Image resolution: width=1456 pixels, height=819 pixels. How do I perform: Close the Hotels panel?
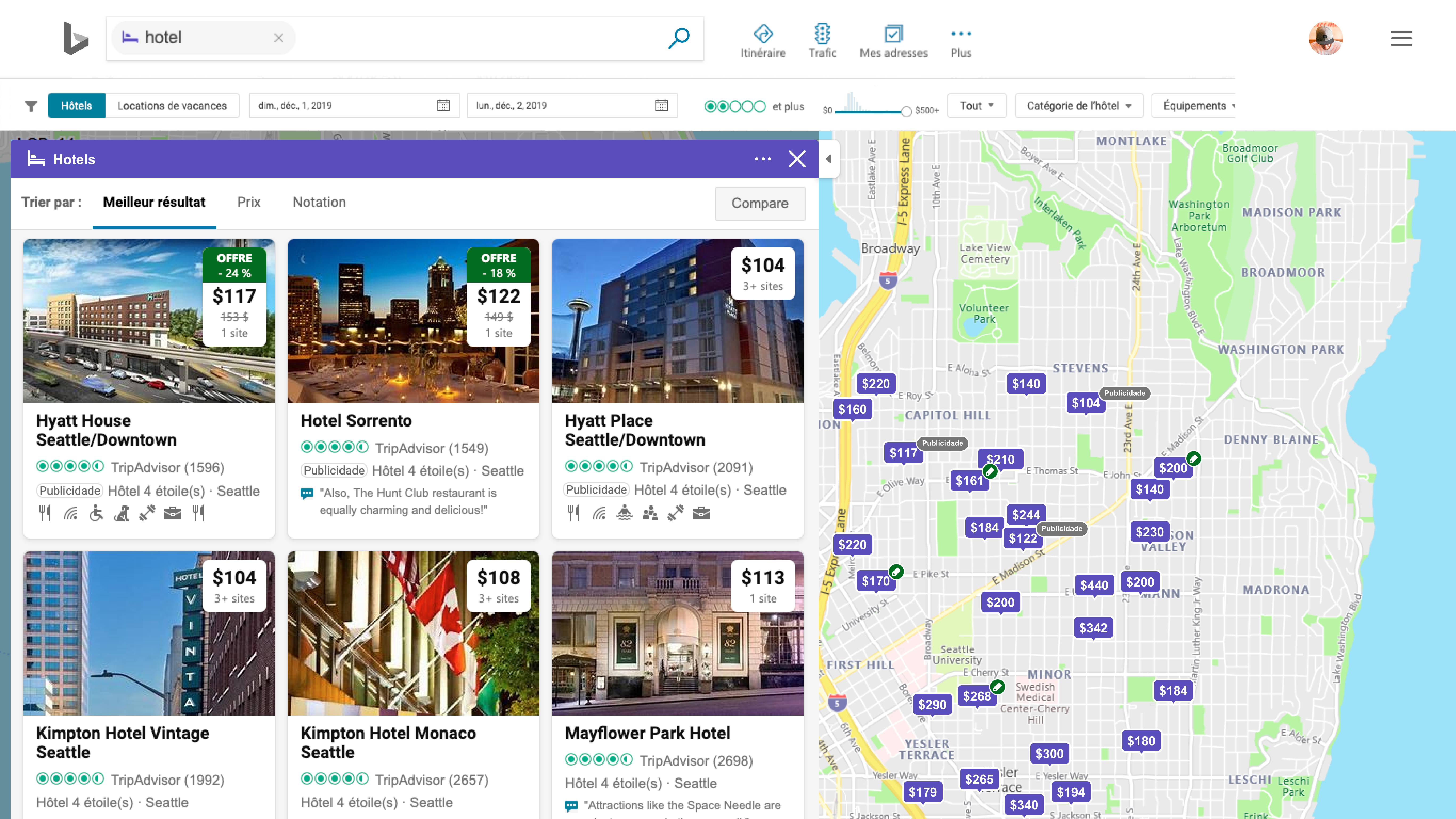point(797,159)
